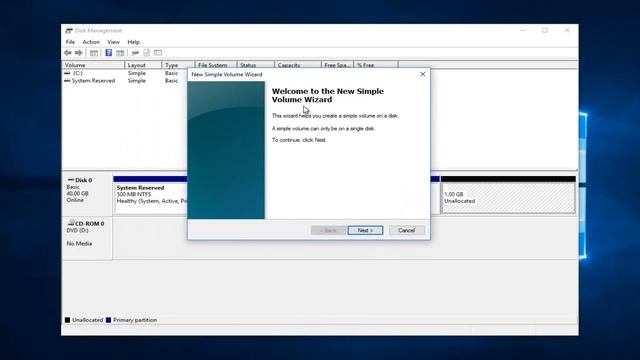Maximize the Disk Management window

pyautogui.click(x=545, y=31)
